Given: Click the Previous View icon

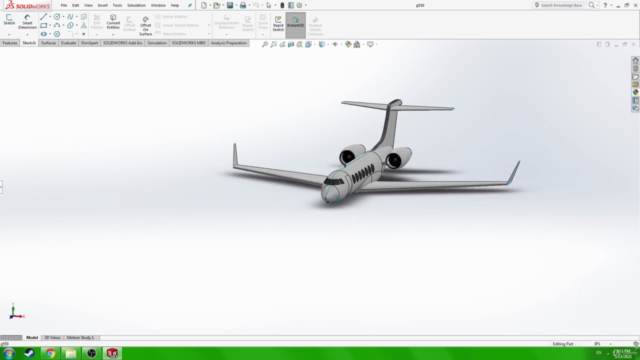Looking at the screenshot, I should pyautogui.click(x=282, y=44).
